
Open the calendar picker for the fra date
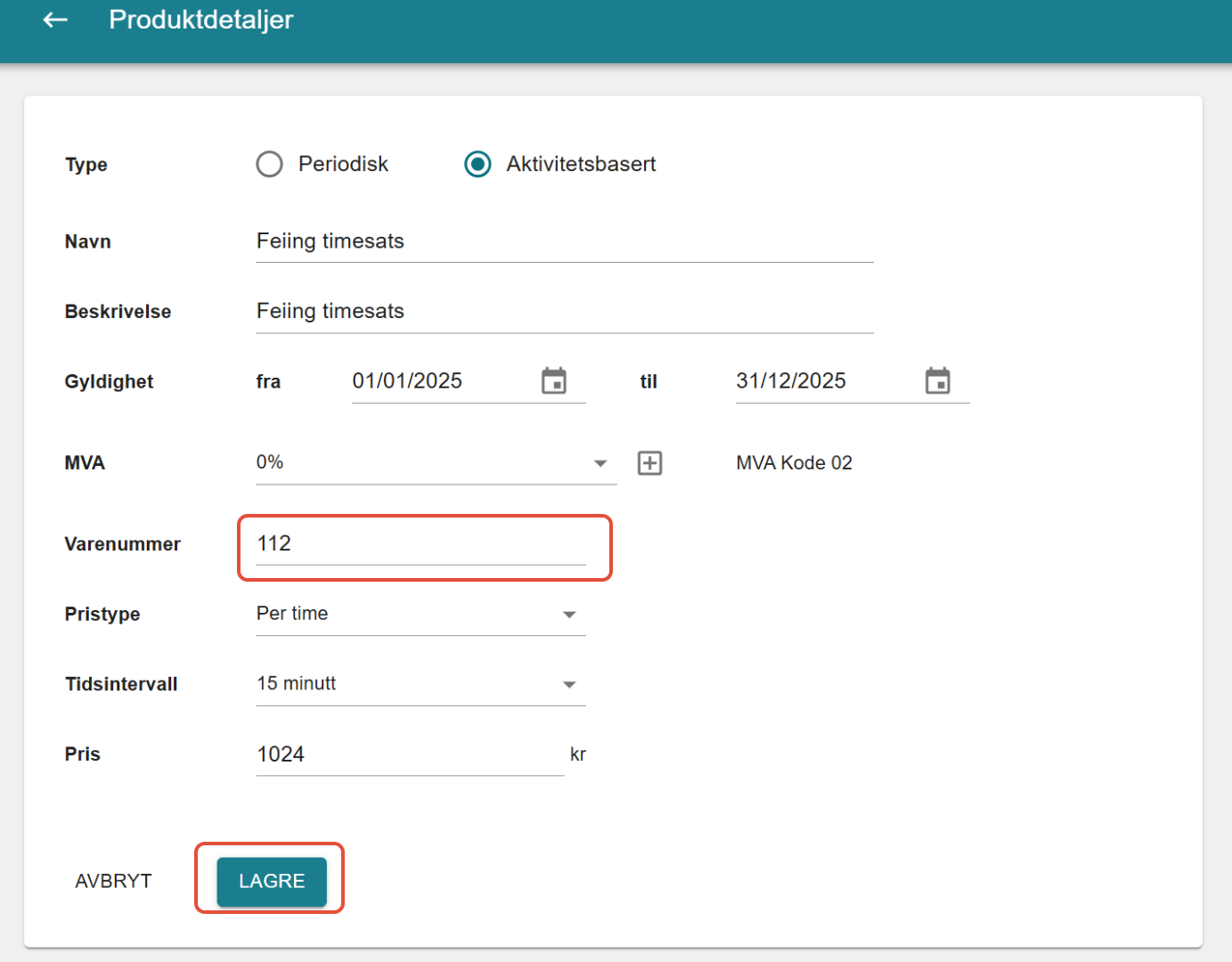pos(554,381)
